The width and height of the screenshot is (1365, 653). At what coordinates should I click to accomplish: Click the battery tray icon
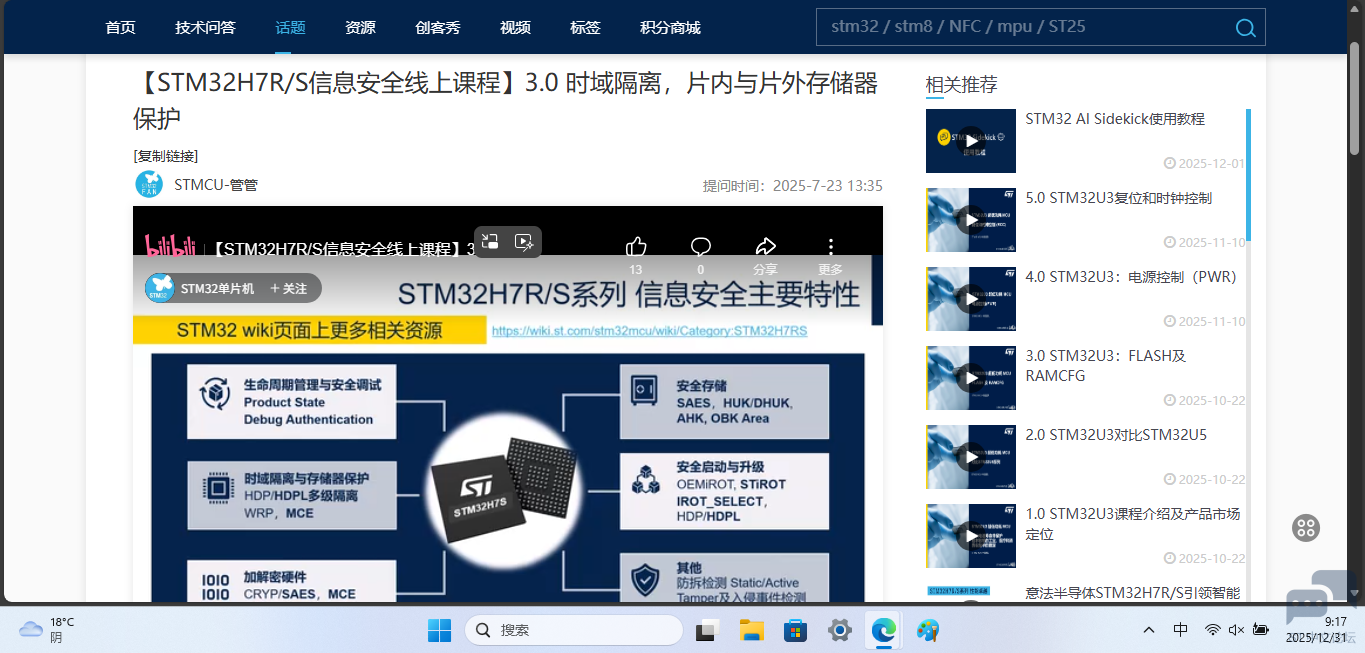1261,630
